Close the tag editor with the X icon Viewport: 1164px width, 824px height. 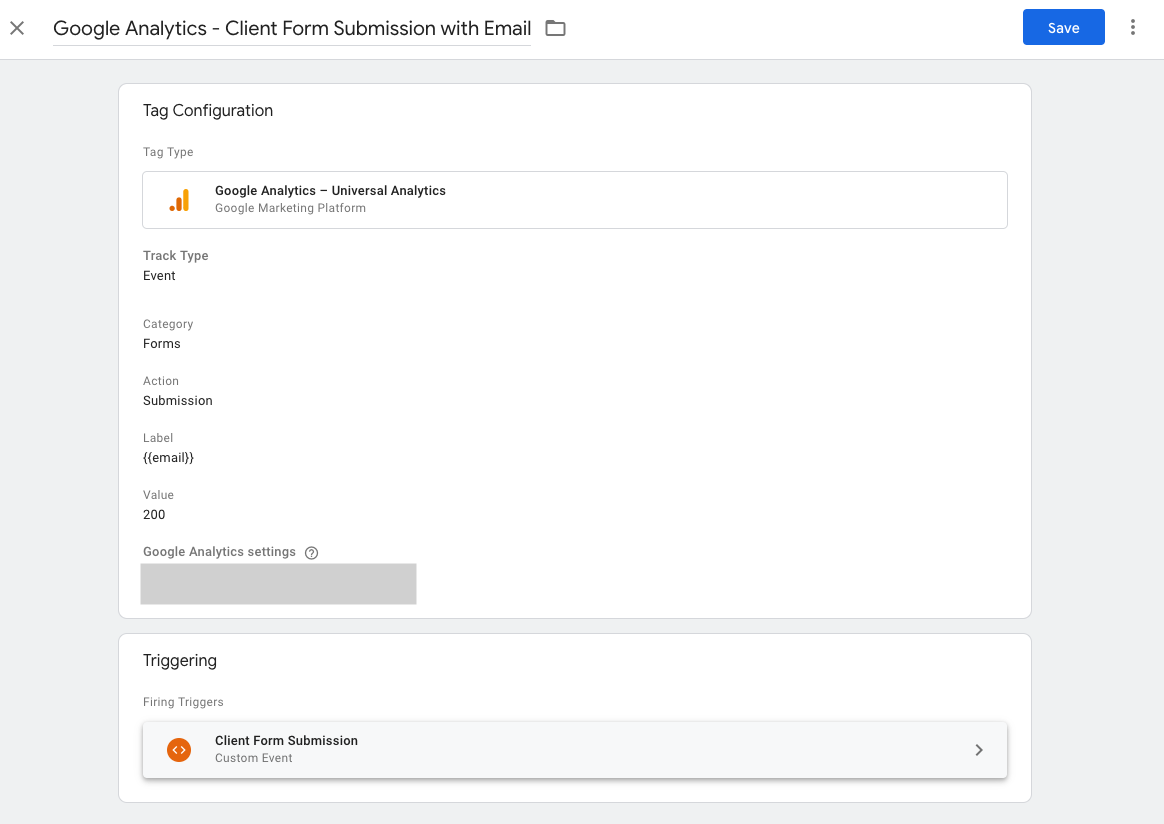pyautogui.click(x=17, y=28)
